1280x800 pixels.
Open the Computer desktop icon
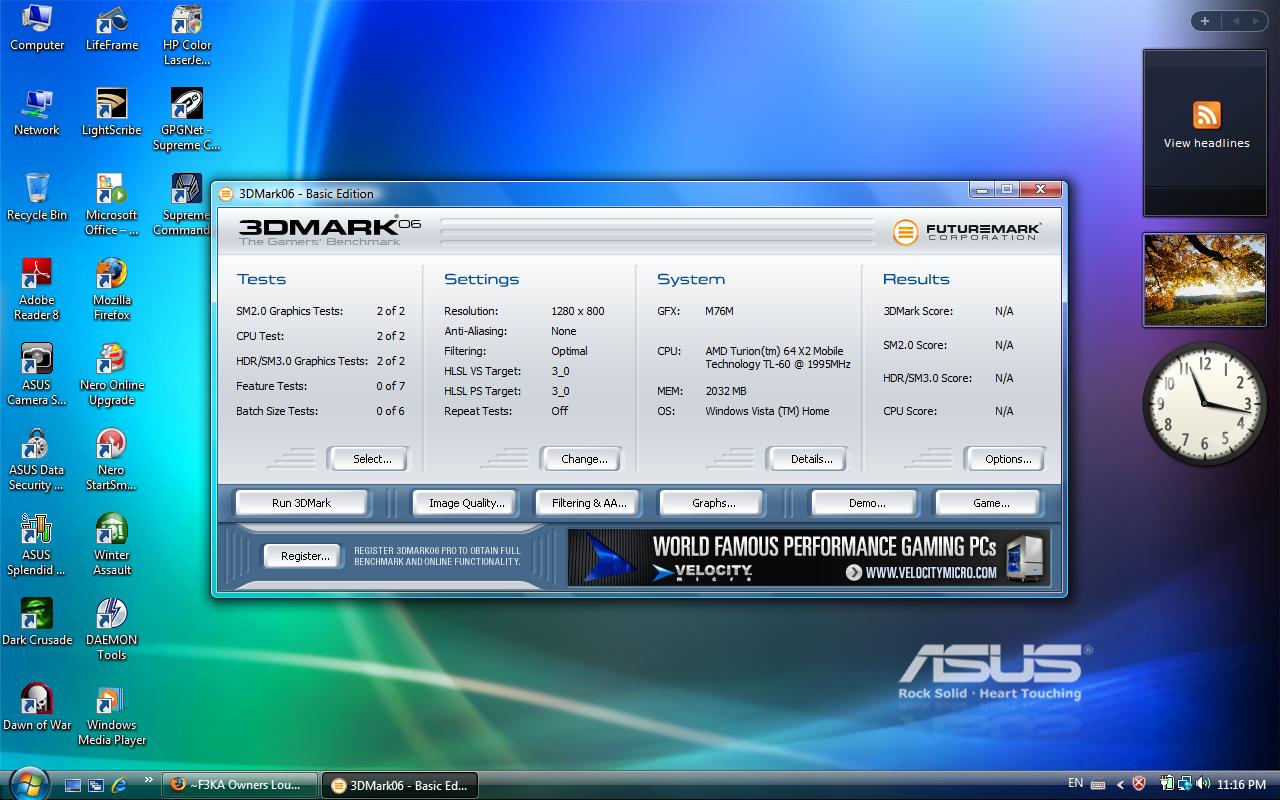37,28
